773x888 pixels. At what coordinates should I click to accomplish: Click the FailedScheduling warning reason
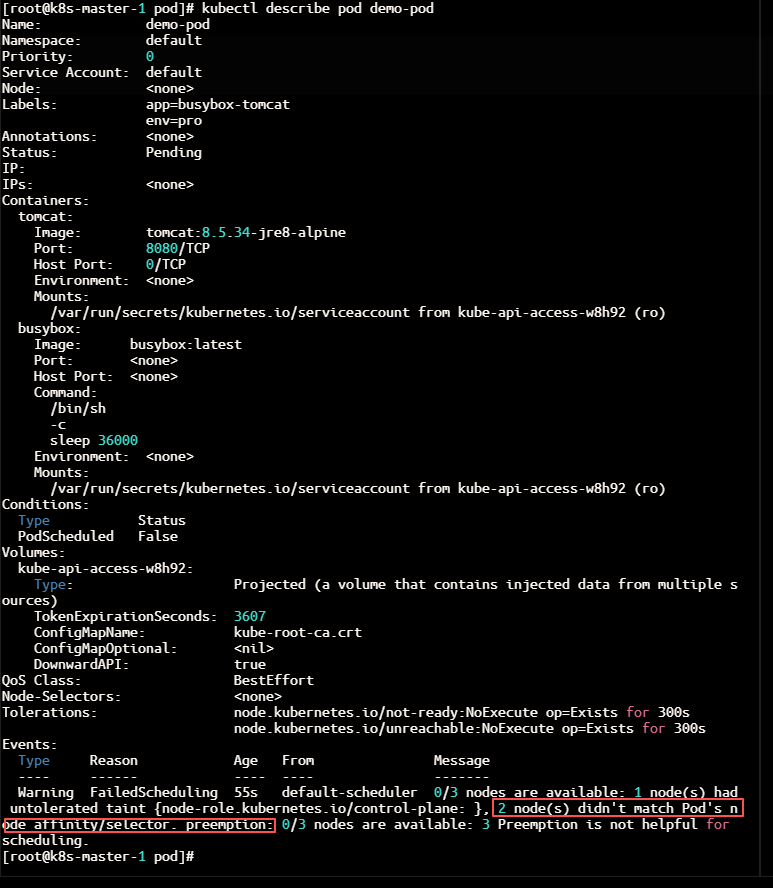pos(153,792)
